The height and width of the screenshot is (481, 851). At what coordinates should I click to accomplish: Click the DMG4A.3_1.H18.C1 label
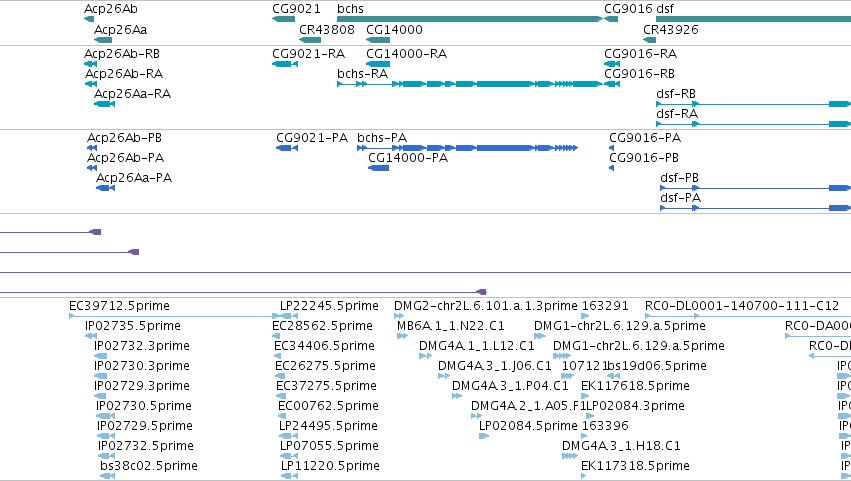[x=621, y=446]
